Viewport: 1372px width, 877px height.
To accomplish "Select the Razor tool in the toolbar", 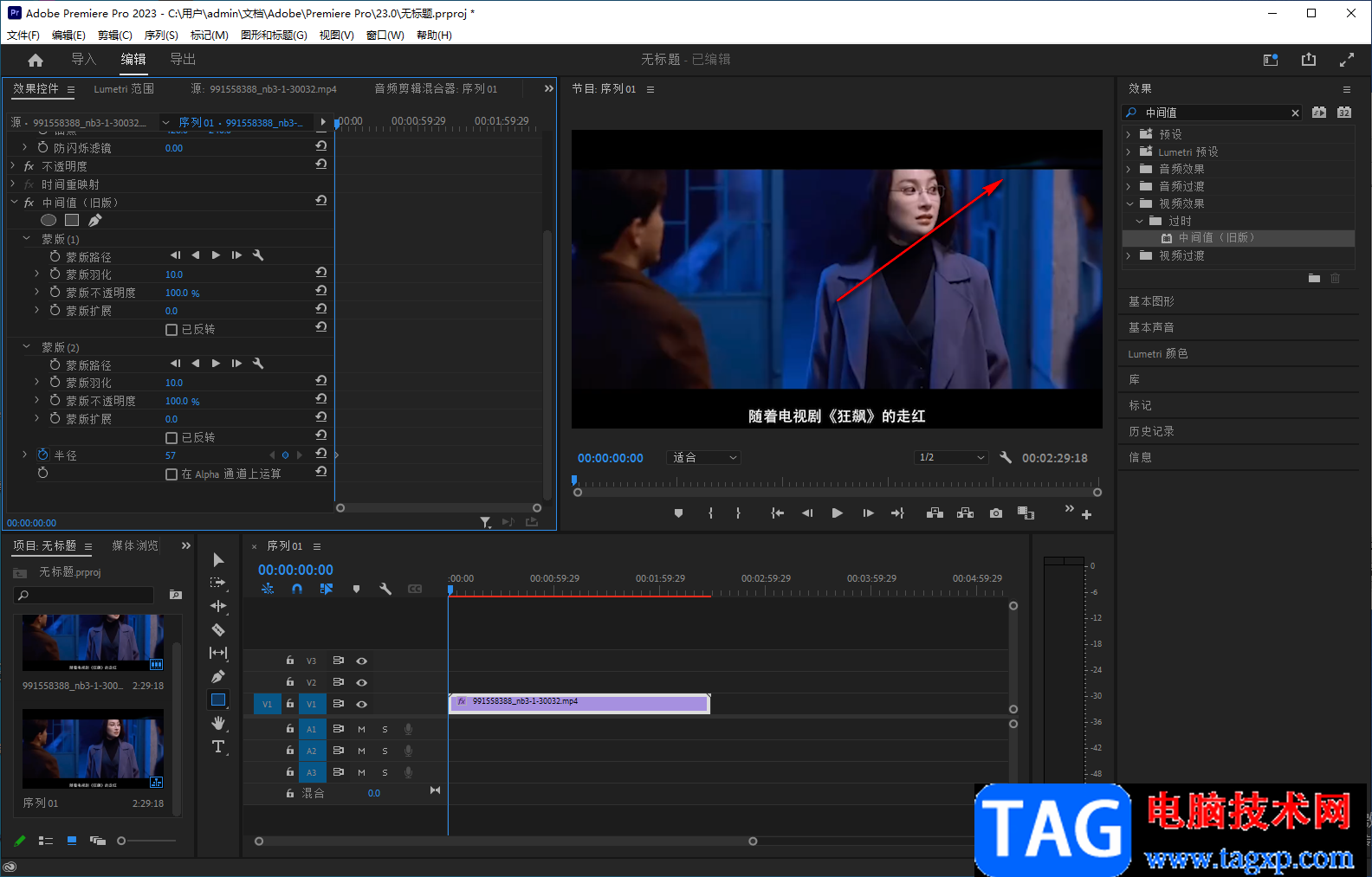I will click(218, 629).
